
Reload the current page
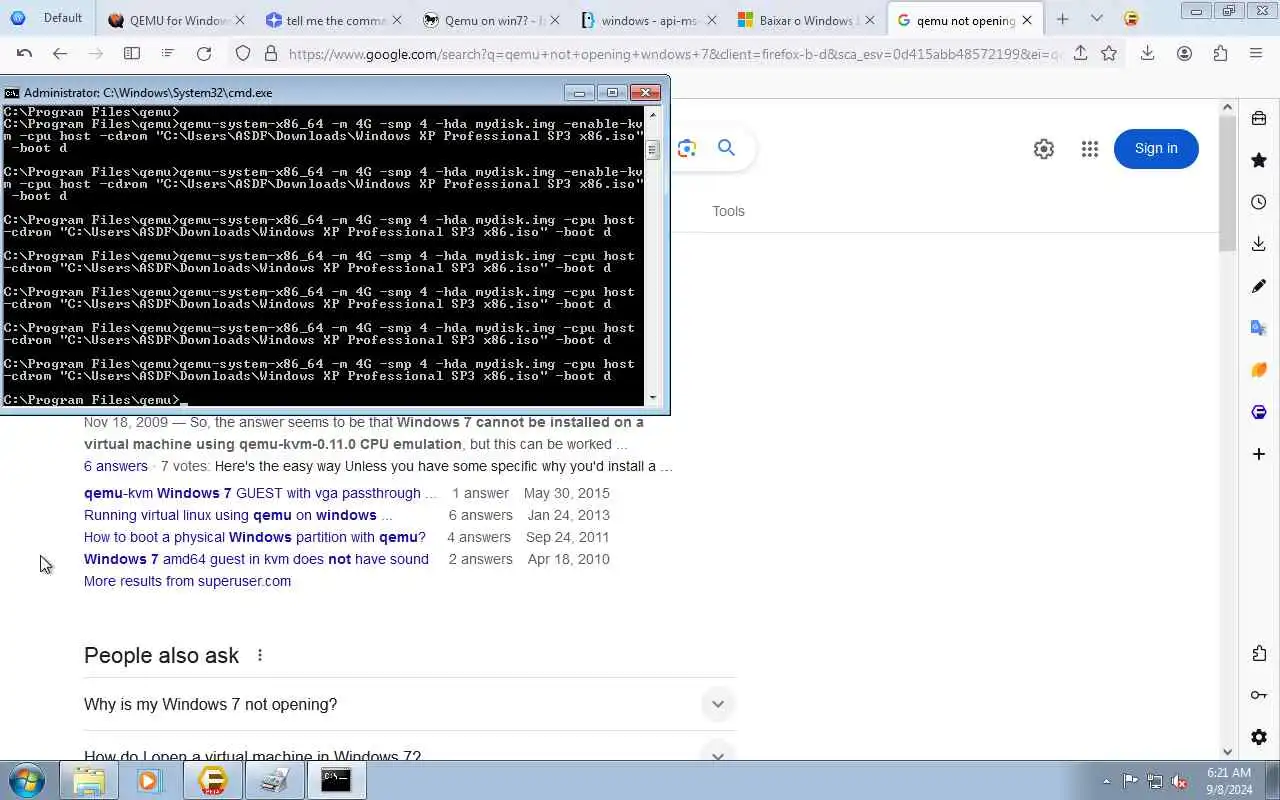pyautogui.click(x=204, y=54)
